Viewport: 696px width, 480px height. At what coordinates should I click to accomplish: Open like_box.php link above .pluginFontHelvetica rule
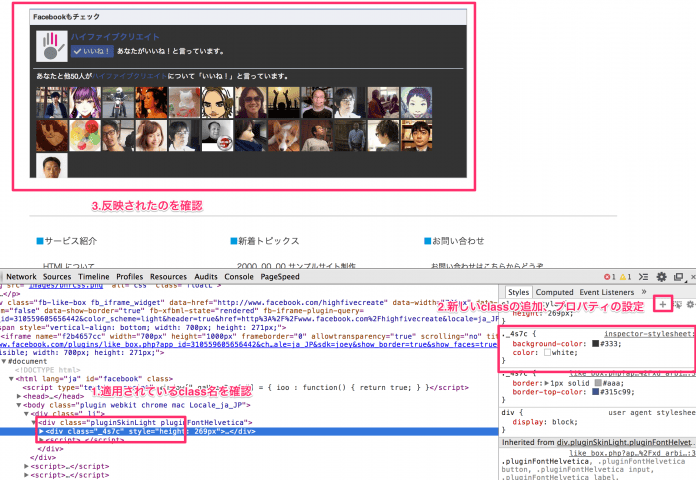click(x=632, y=453)
